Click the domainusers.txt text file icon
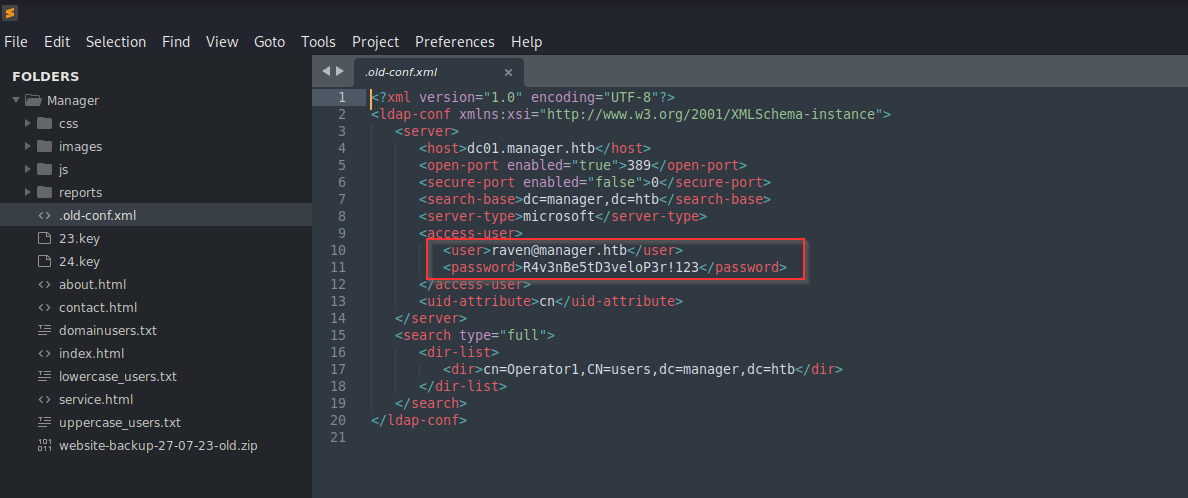This screenshot has width=1188, height=498. 44,331
